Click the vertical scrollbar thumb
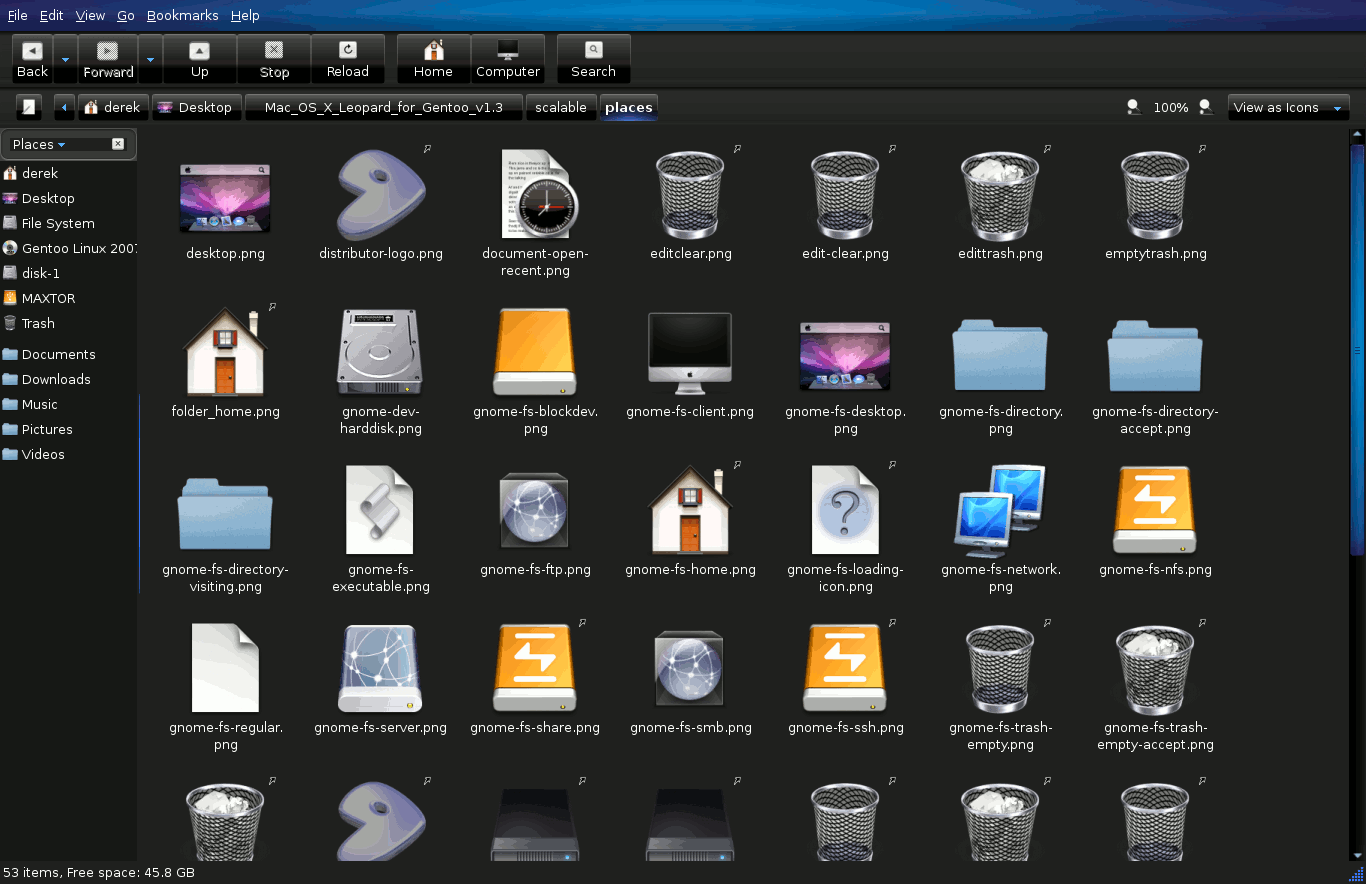1366x884 pixels. click(x=1357, y=350)
